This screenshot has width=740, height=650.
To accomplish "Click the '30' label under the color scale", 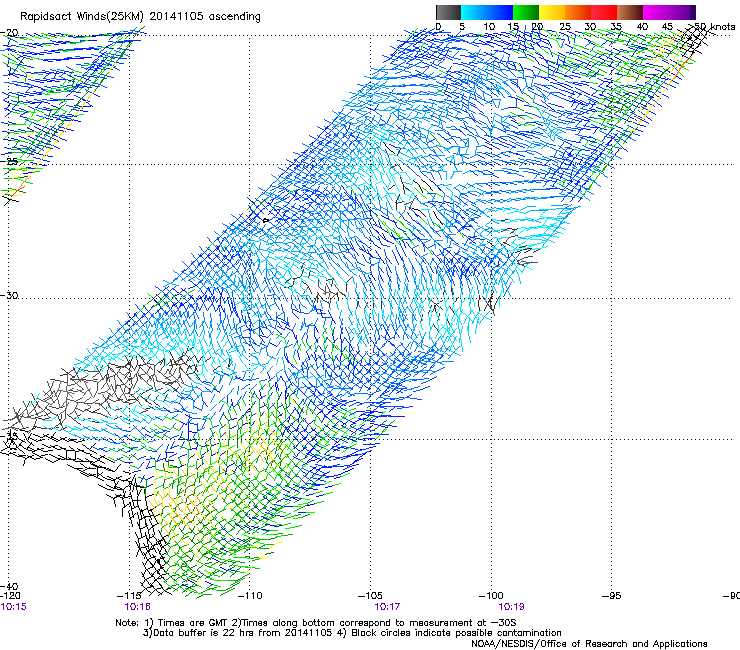I will [x=590, y=27].
